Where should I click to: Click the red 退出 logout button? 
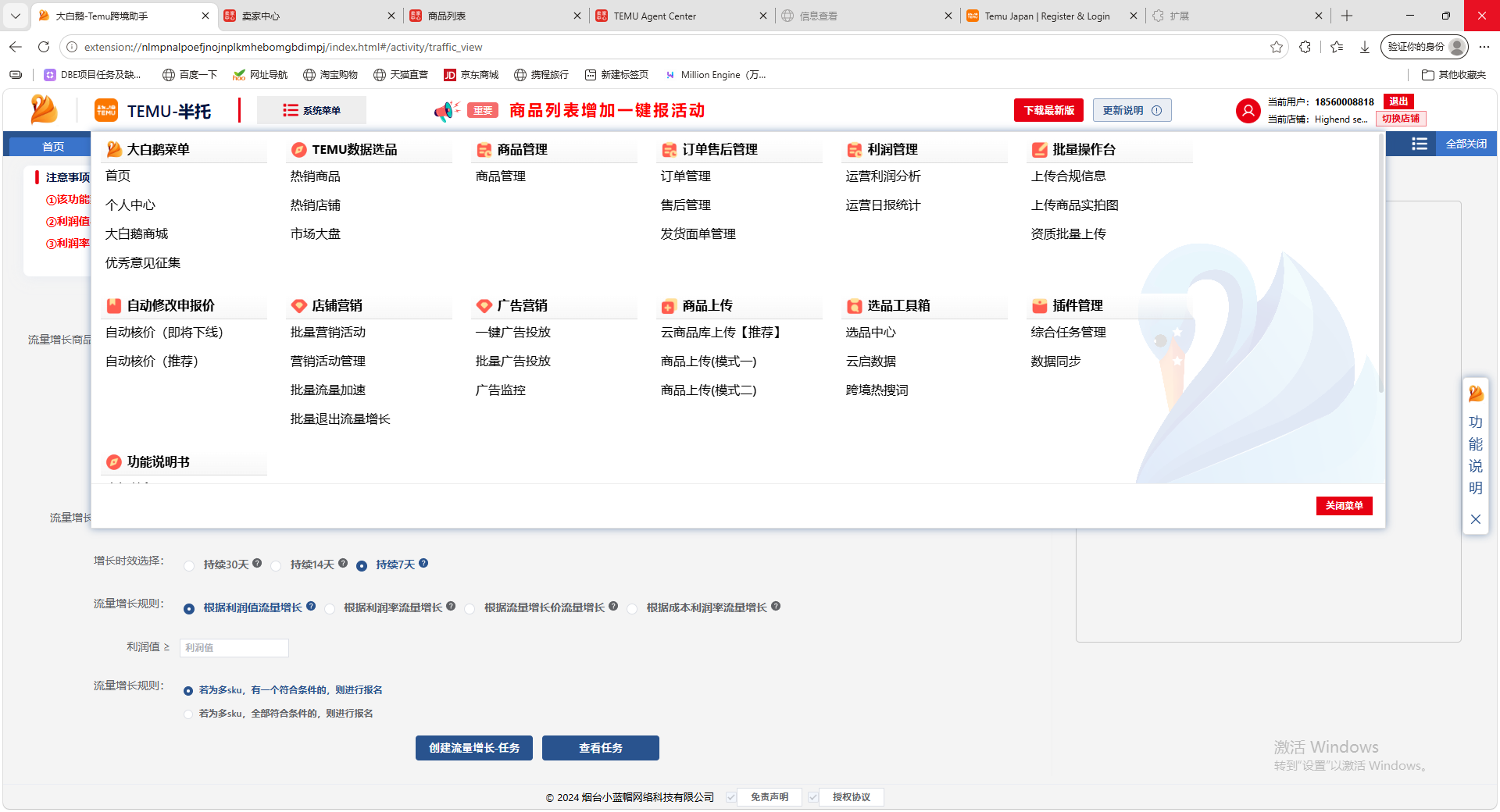(x=1398, y=101)
